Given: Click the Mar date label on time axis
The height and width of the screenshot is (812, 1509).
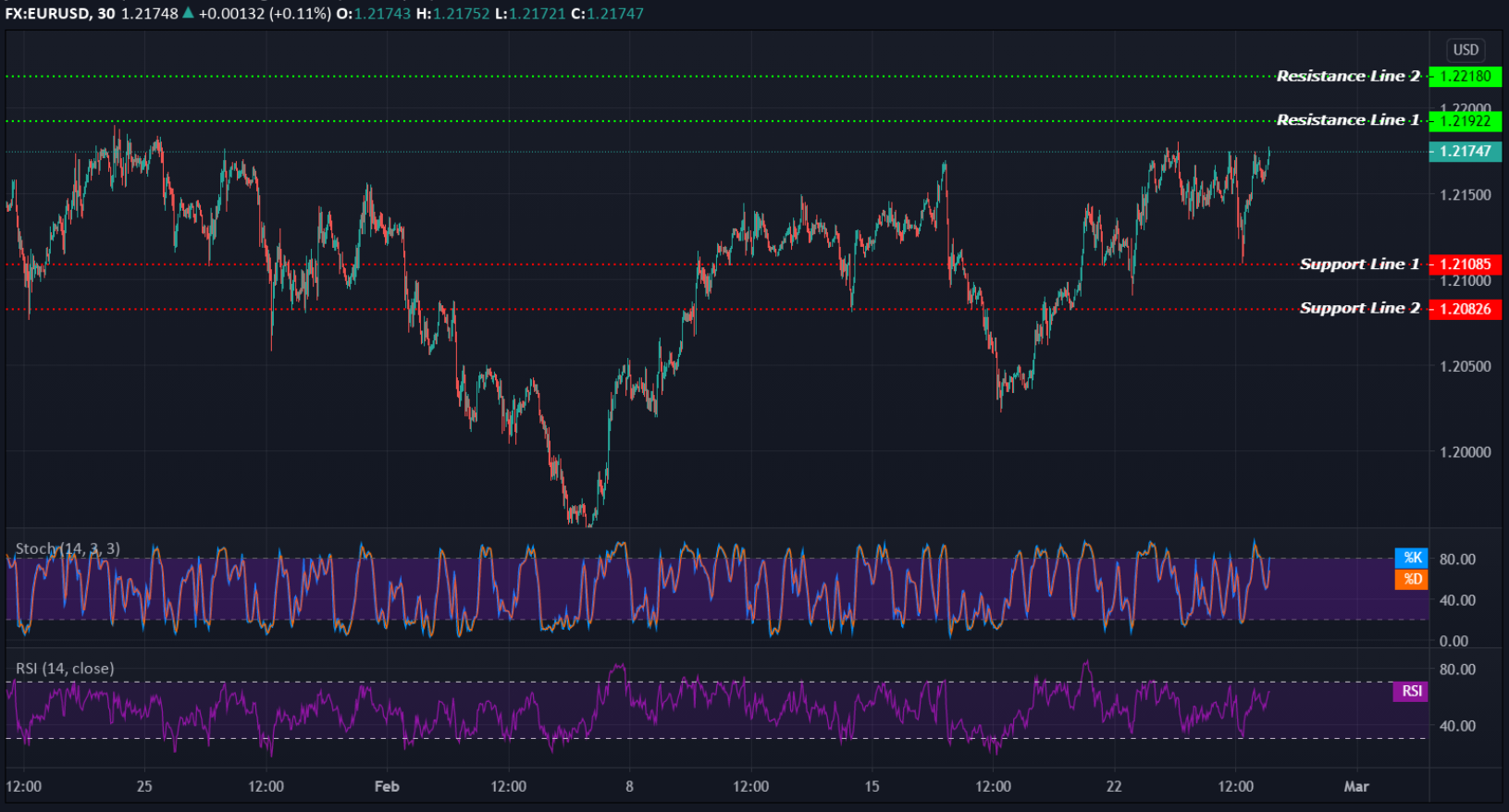Looking at the screenshot, I should [1356, 786].
